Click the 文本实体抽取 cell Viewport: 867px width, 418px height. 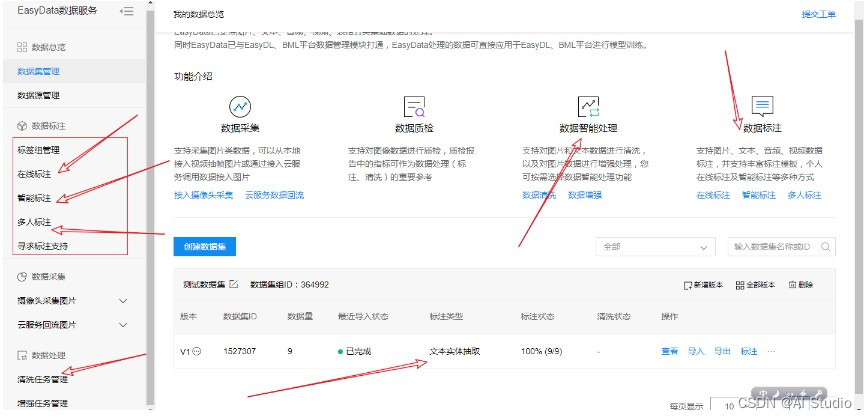coord(455,351)
